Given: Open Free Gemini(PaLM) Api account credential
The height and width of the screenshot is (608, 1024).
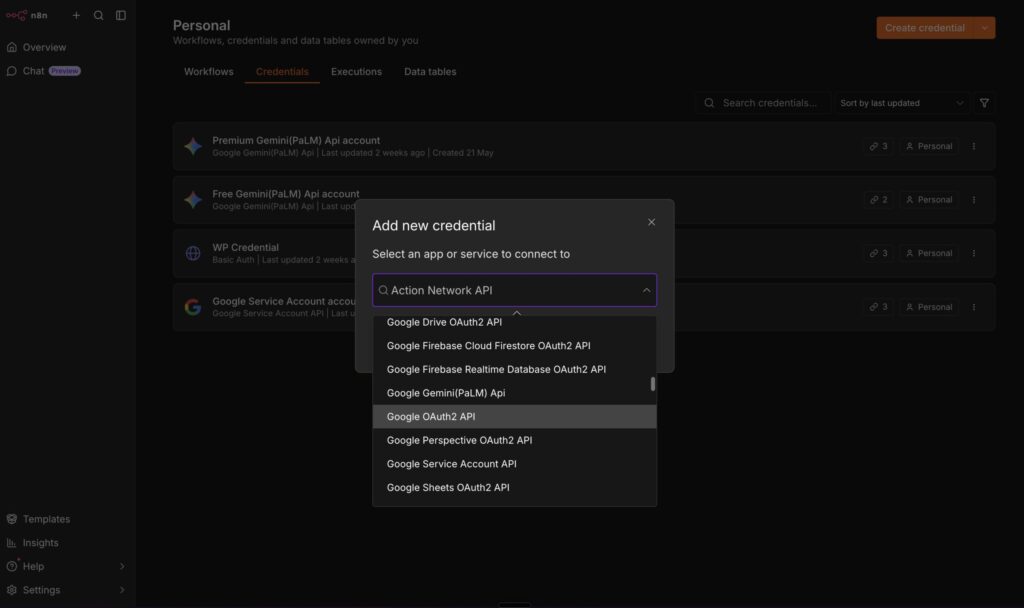Looking at the screenshot, I should [584, 200].
